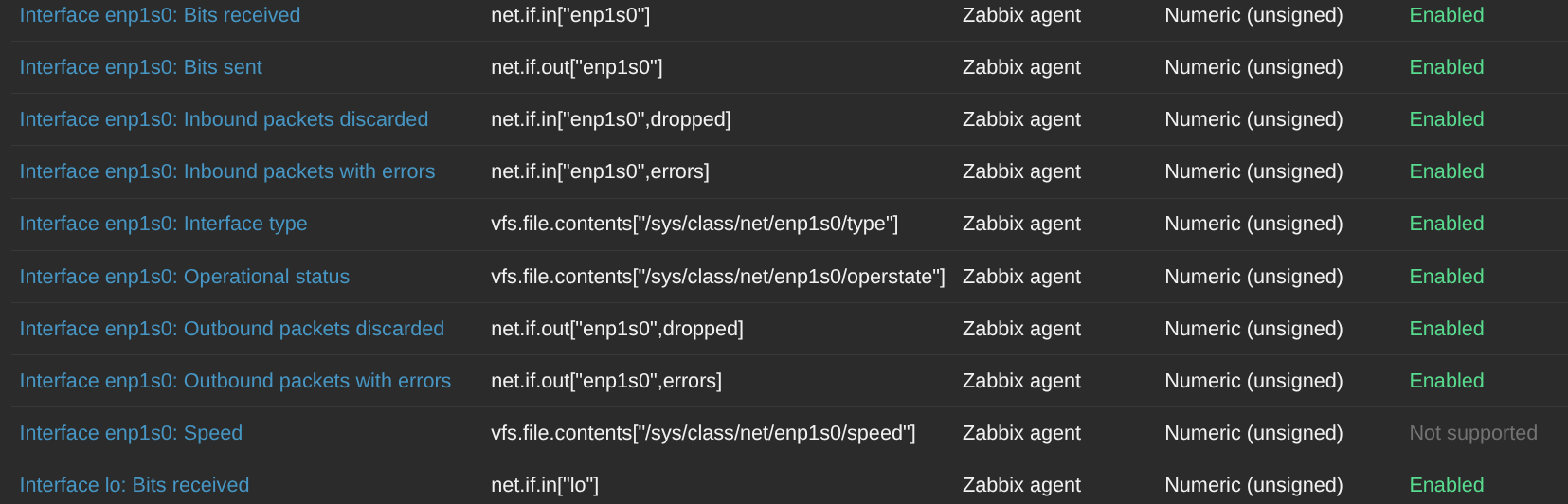Viewport: 1568px width, 504px height.
Task: Open Interface enp1s0: Outbound packets with errors
Action: point(235,381)
